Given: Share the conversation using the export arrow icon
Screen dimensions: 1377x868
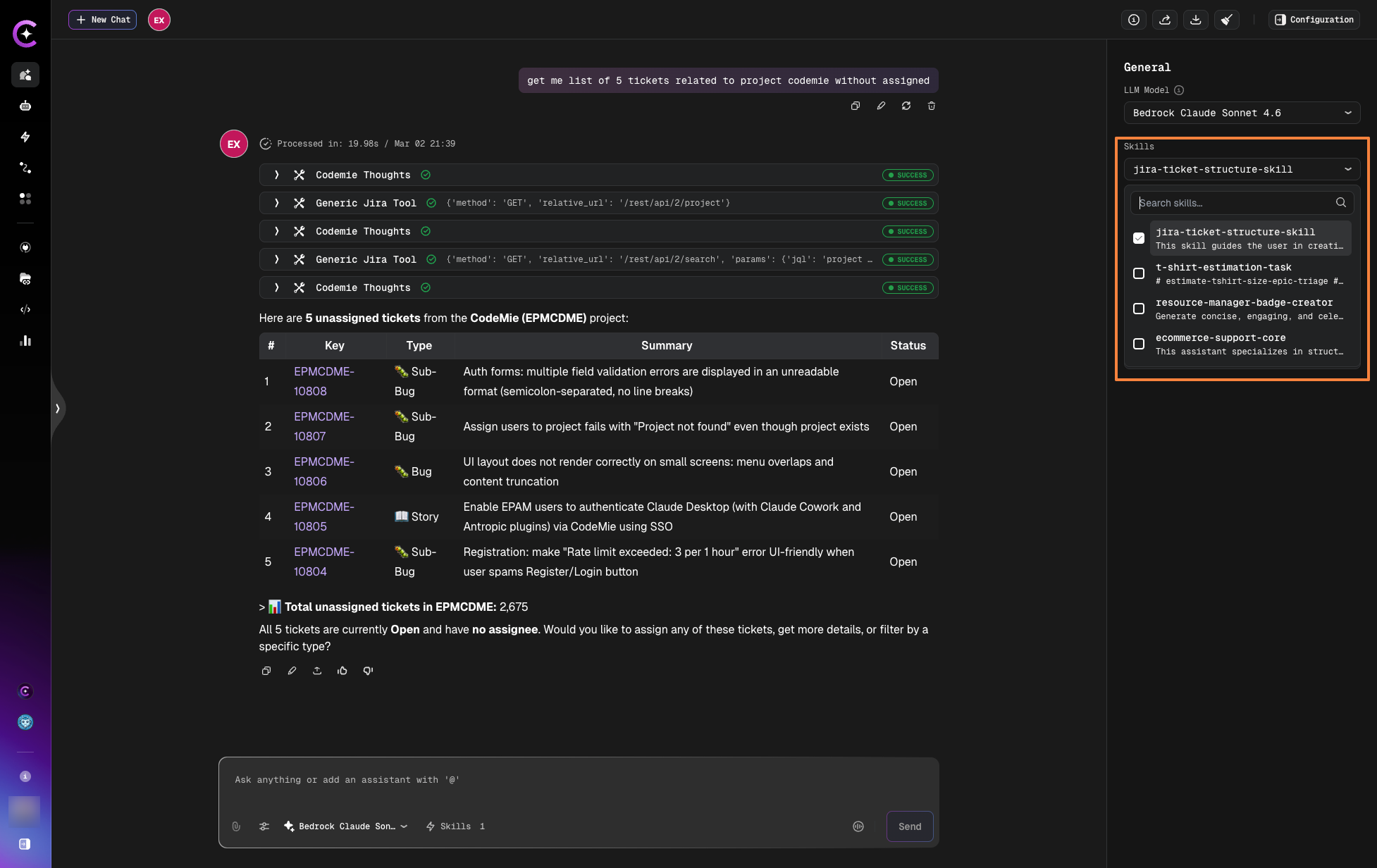Looking at the screenshot, I should pos(1164,20).
